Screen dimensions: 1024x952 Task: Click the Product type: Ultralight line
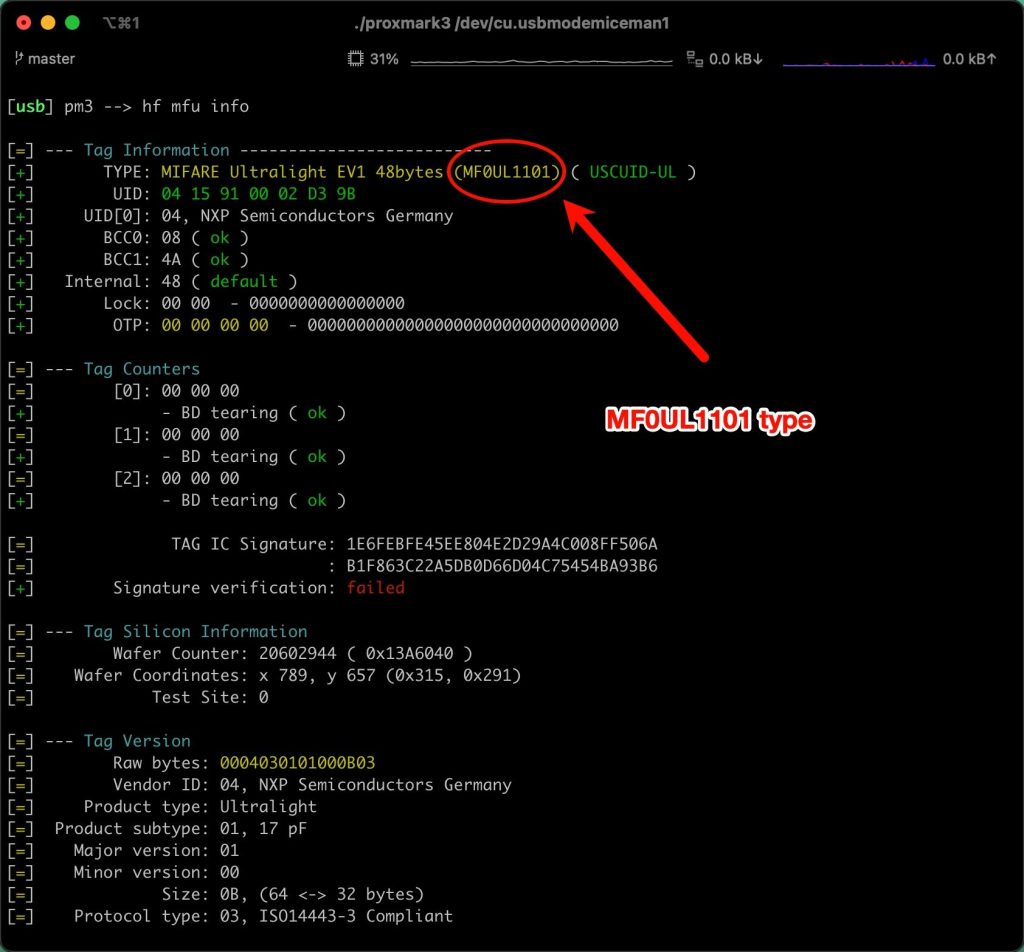coord(200,806)
